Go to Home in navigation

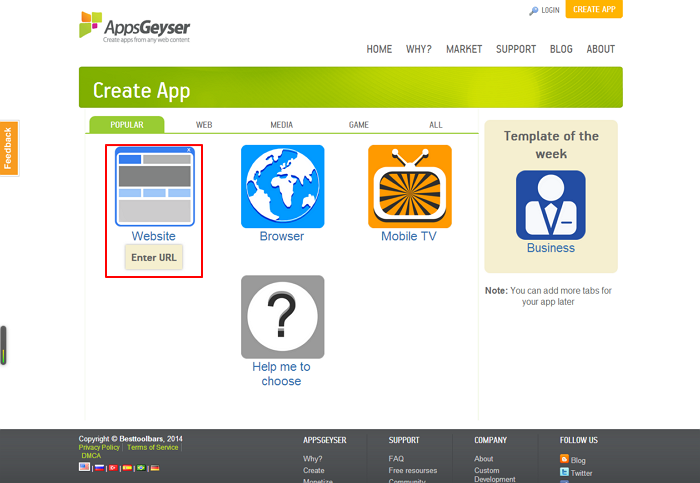[379, 49]
